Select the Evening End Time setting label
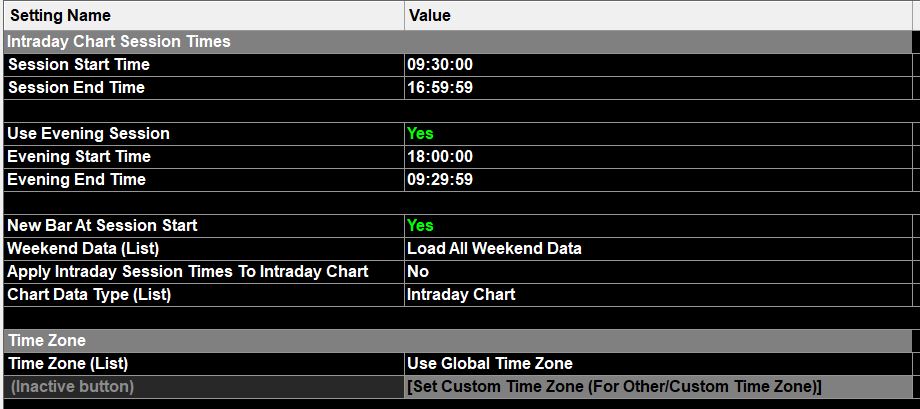Viewport: 920px width, 409px height. (x=76, y=179)
